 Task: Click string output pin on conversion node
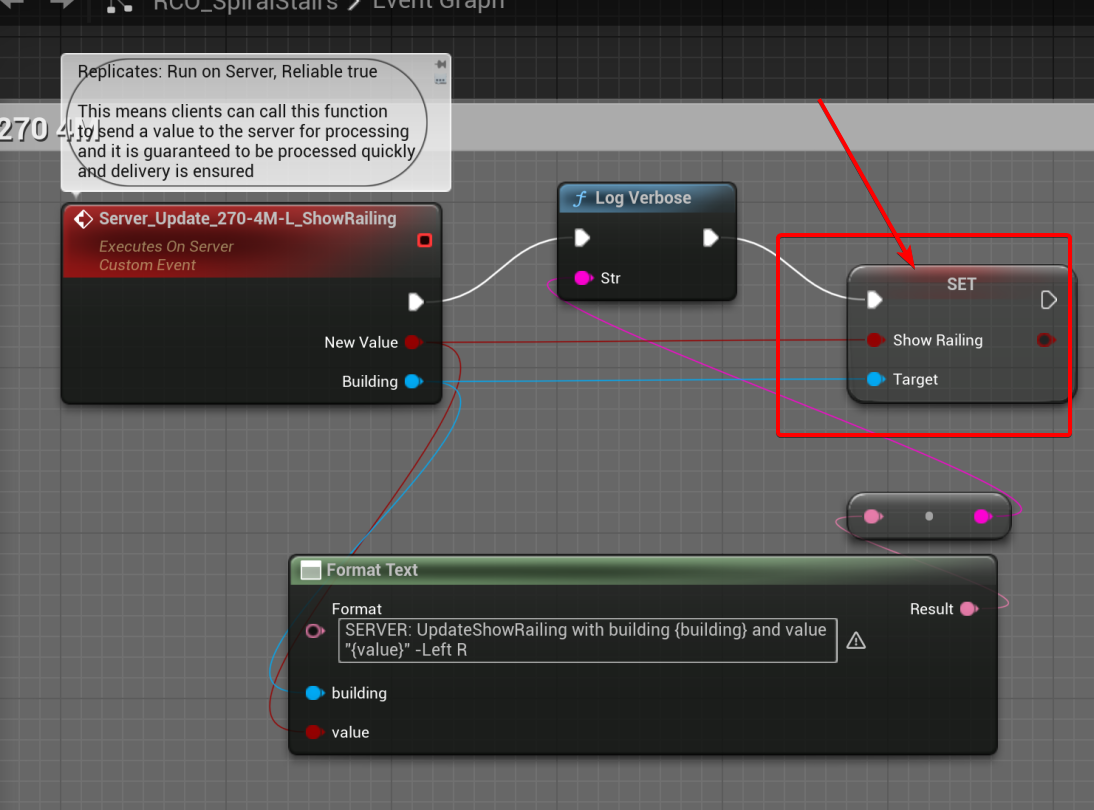click(982, 516)
